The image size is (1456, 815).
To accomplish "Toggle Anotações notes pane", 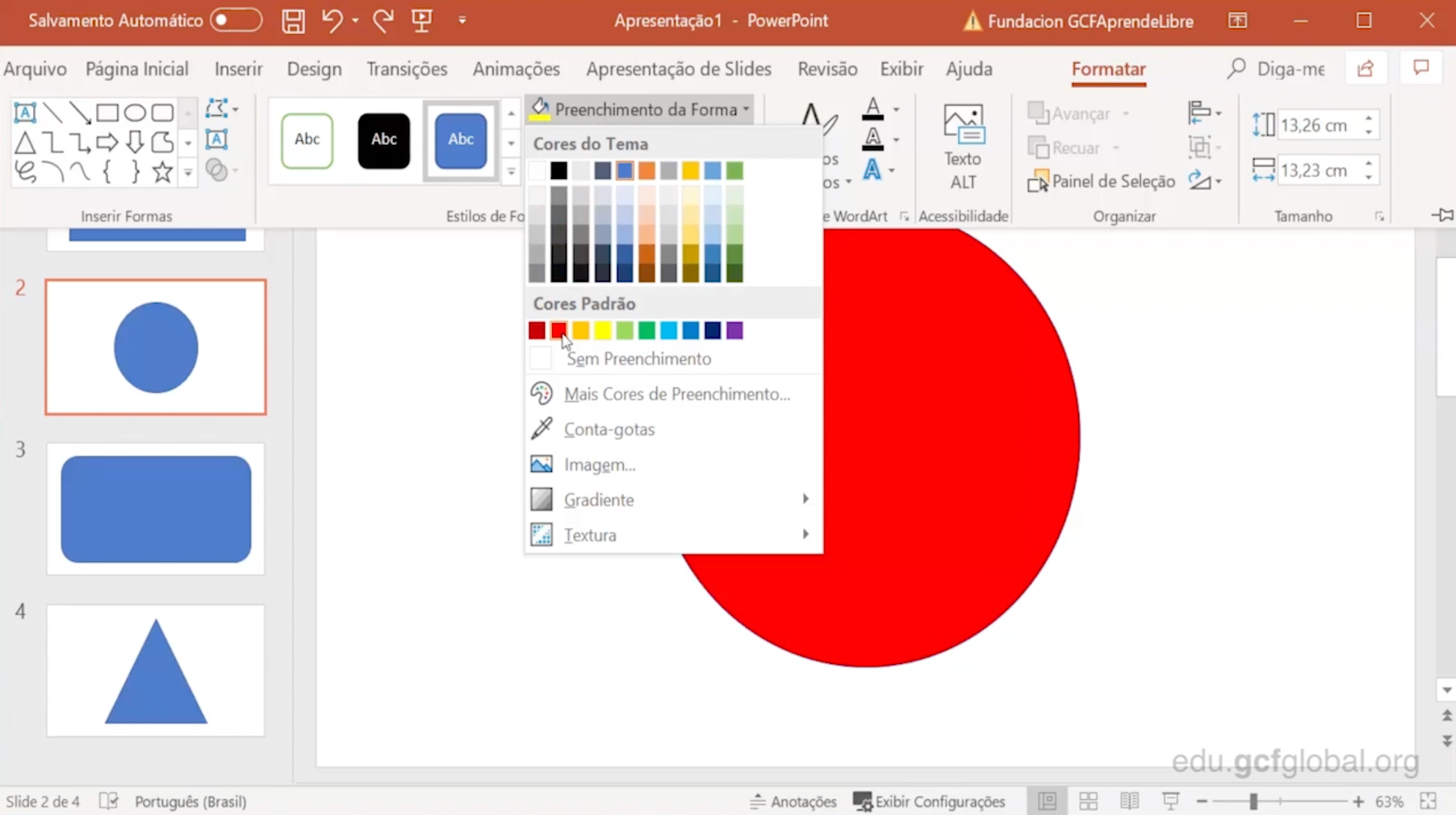I will (x=793, y=801).
